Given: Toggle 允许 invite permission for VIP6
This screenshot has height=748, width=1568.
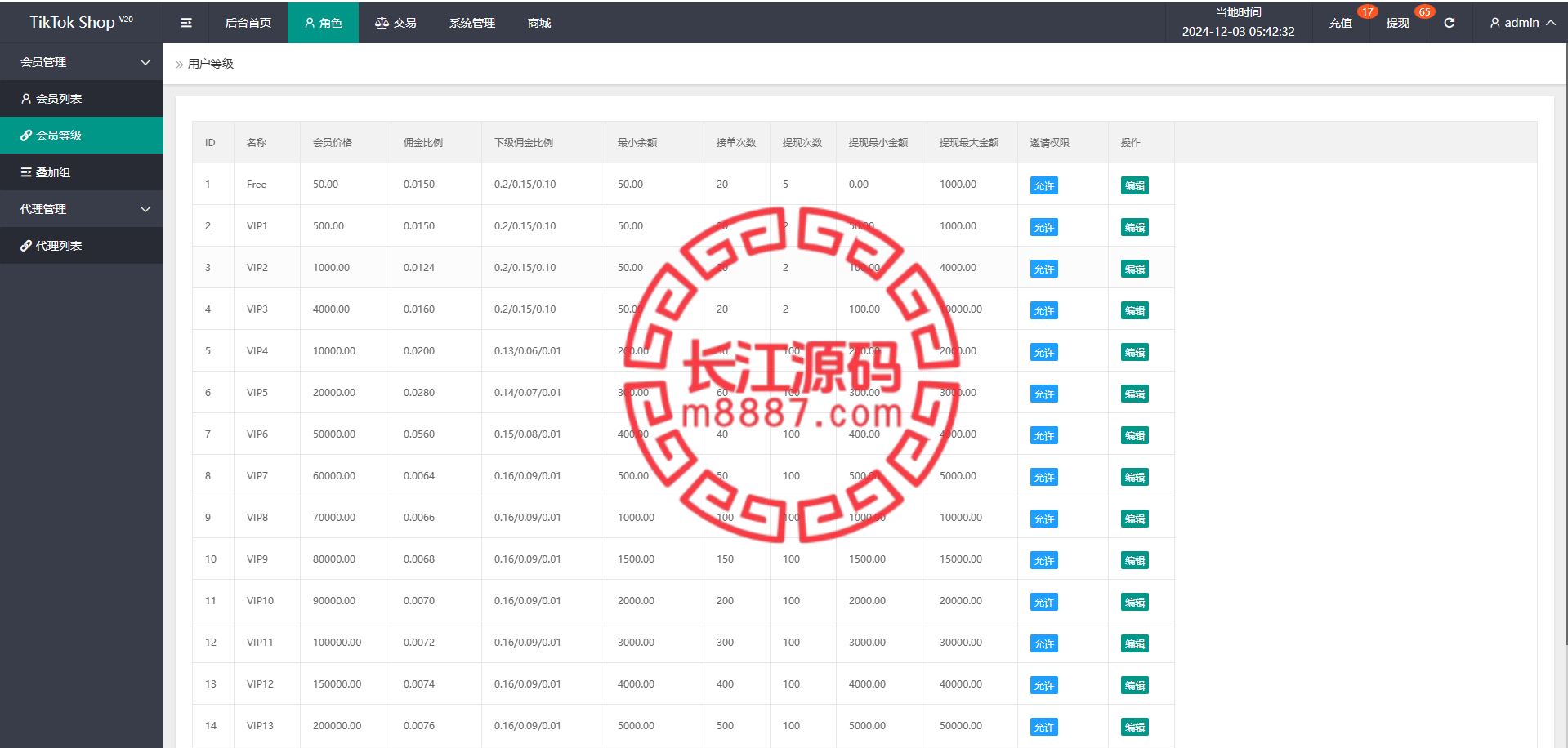Looking at the screenshot, I should click(x=1044, y=435).
